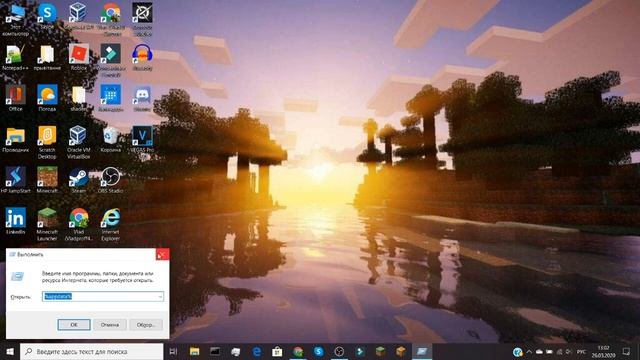Switch to OBS Studio on the taskbar
Image resolution: width=640 pixels, height=360 pixels.
[339, 351]
